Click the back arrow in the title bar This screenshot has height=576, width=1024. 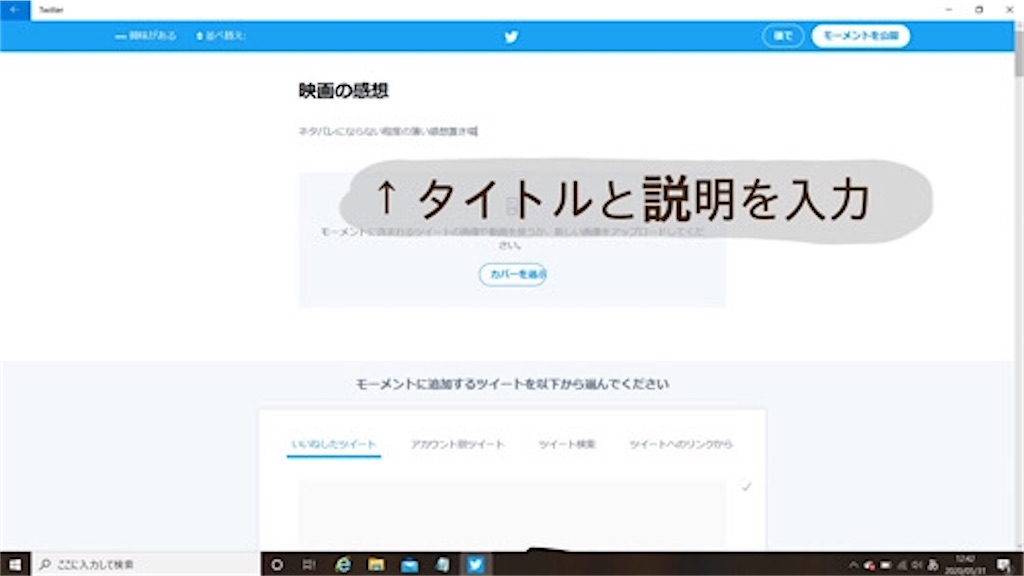pyautogui.click(x=14, y=10)
